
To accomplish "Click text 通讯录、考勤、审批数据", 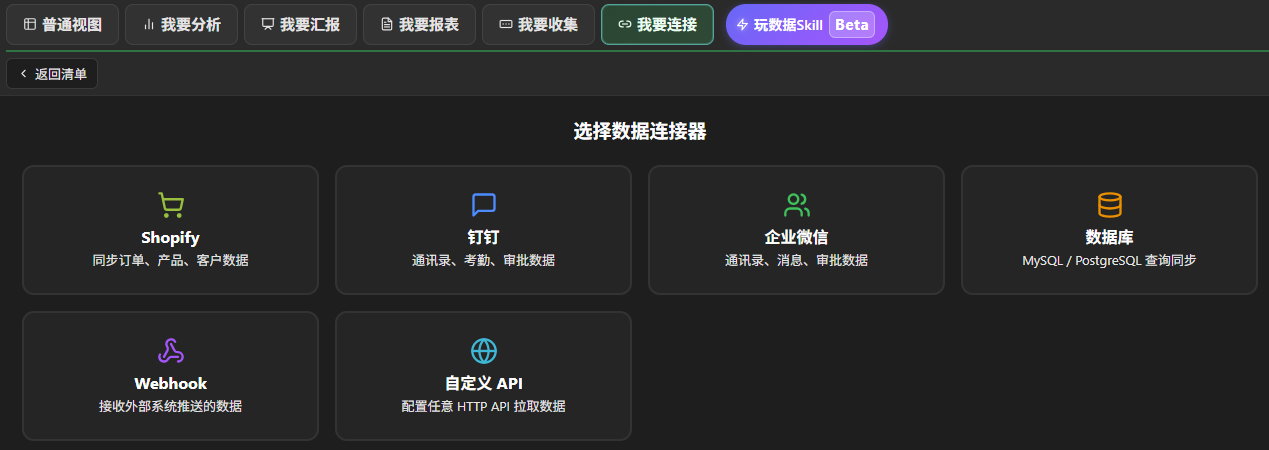I will tap(483, 260).
